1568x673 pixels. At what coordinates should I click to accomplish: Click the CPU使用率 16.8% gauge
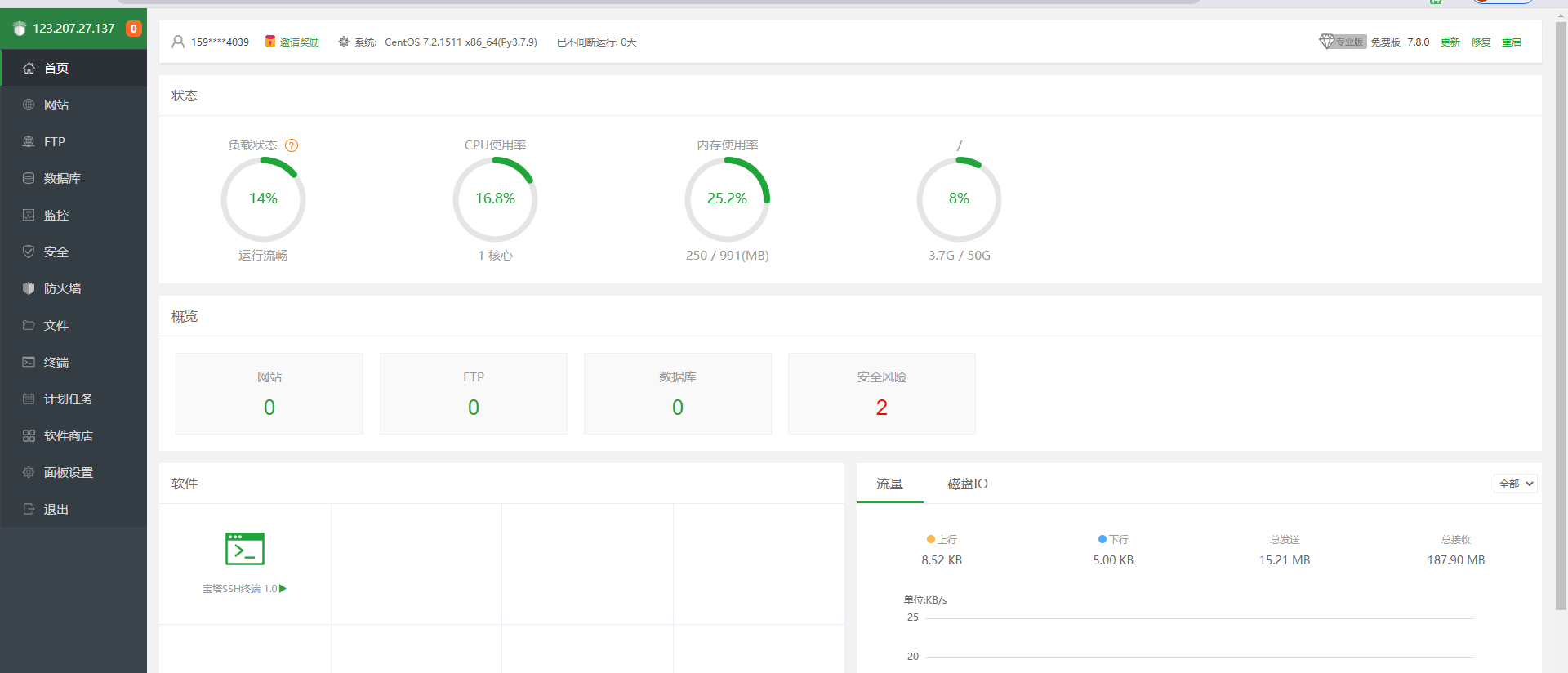point(495,199)
